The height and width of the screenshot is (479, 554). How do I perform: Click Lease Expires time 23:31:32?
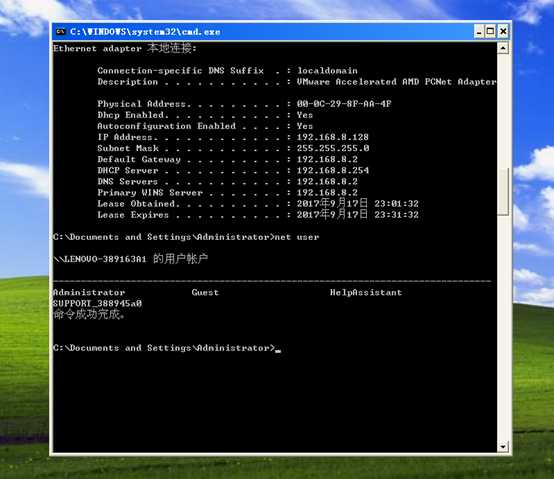pyautogui.click(x=396, y=215)
